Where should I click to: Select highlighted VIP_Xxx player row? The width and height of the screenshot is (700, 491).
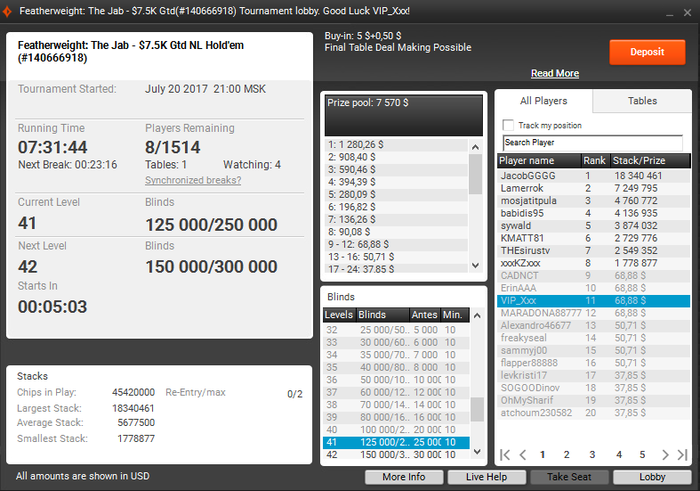click(x=593, y=301)
